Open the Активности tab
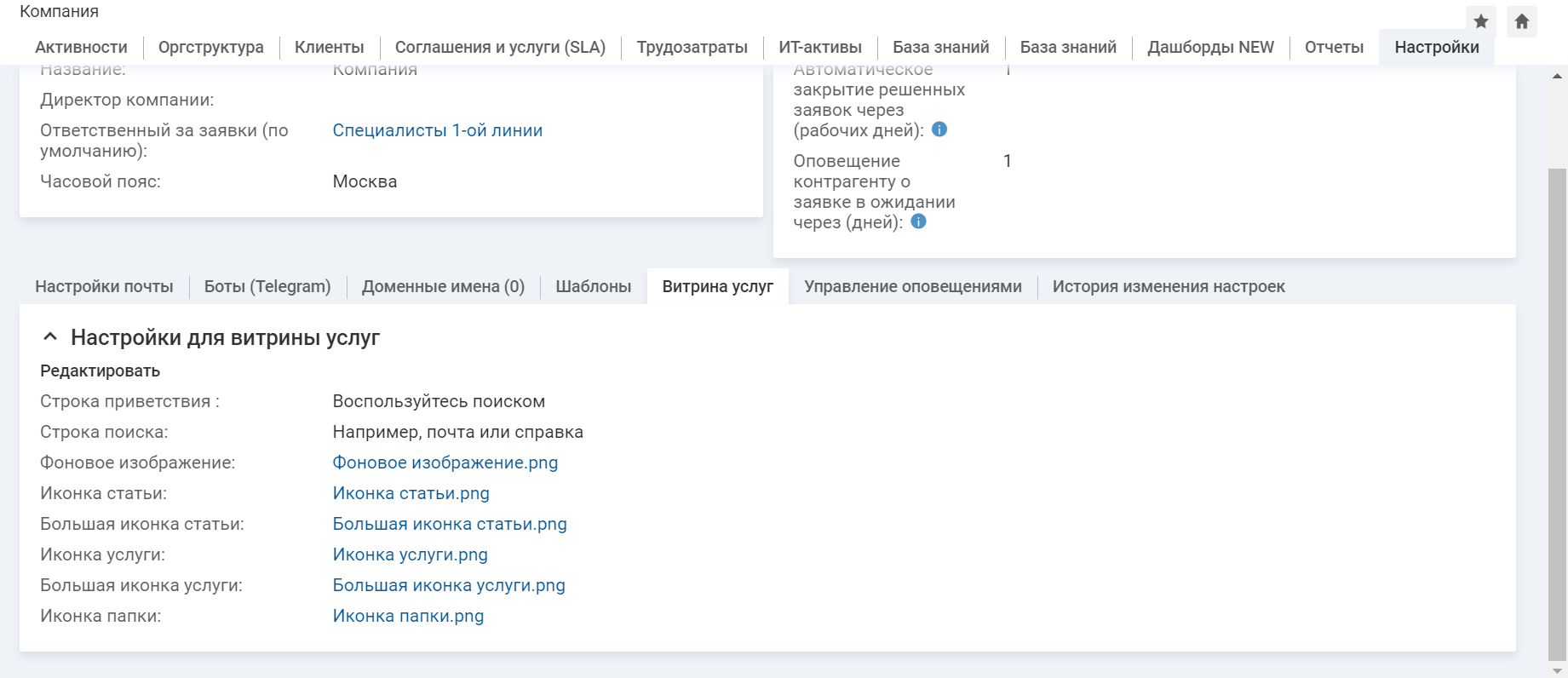 pyautogui.click(x=81, y=48)
